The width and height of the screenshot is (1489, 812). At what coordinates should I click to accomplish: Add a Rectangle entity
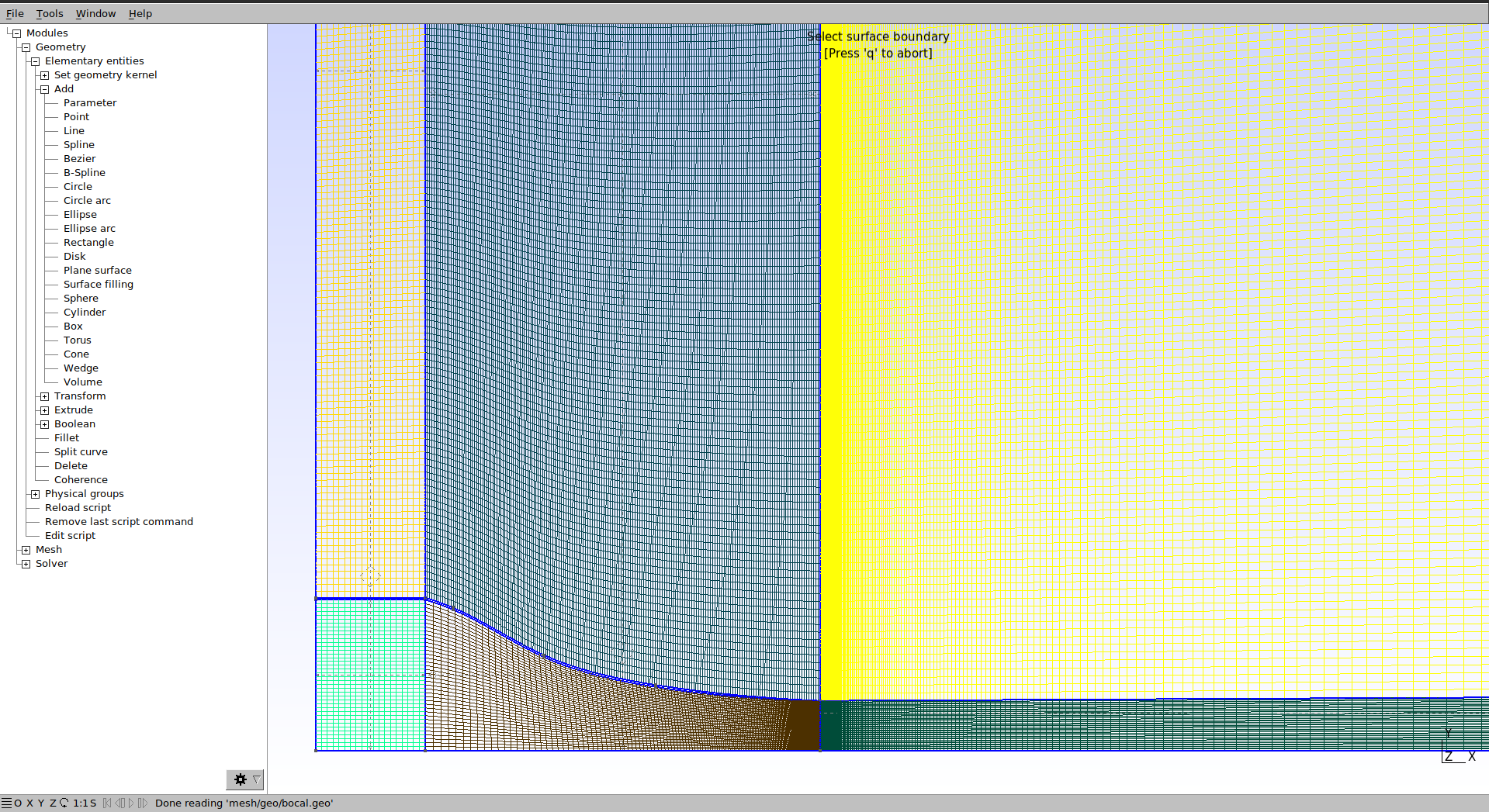pos(88,242)
